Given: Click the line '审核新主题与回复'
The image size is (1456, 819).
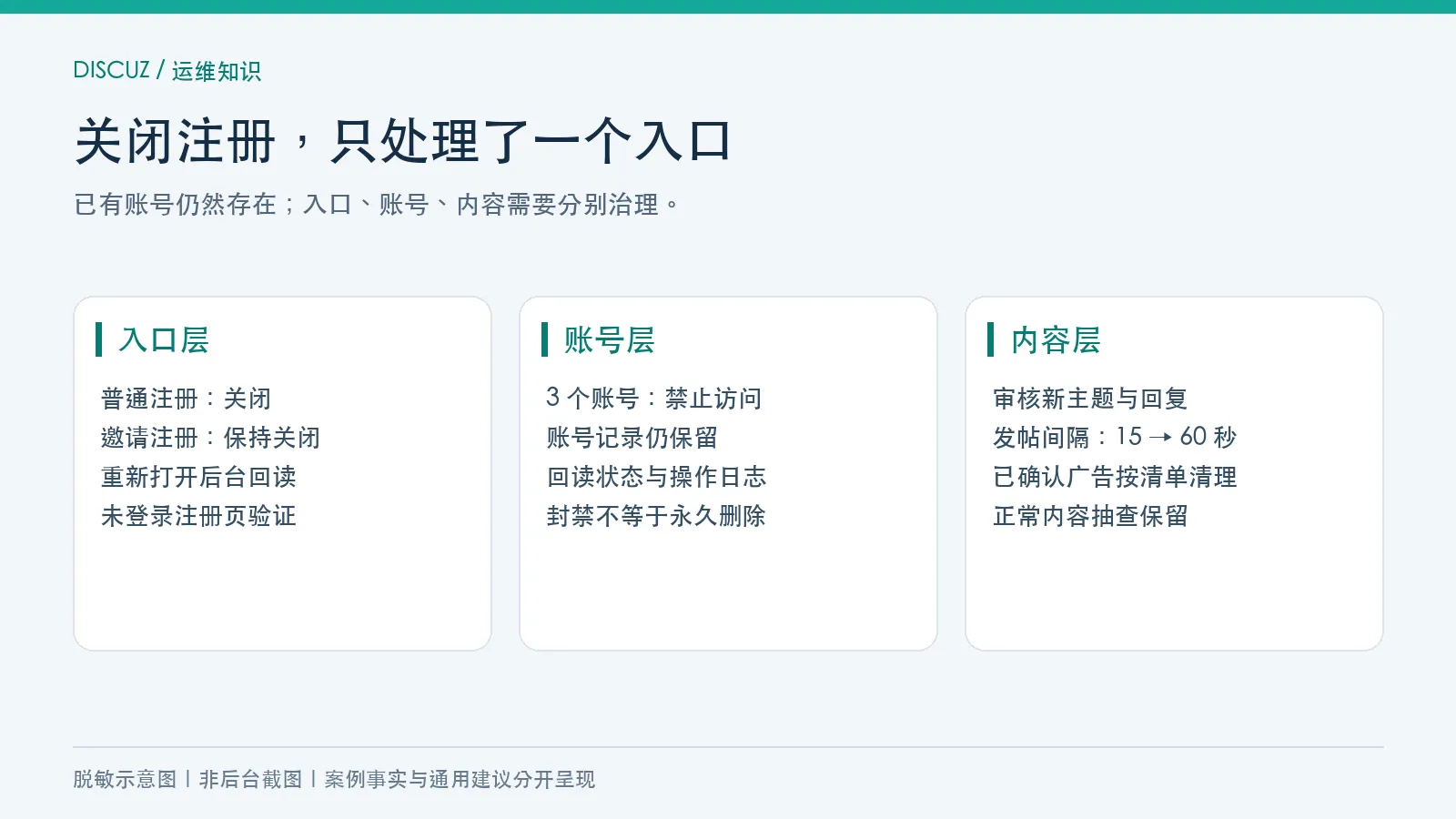Looking at the screenshot, I should (1090, 399).
